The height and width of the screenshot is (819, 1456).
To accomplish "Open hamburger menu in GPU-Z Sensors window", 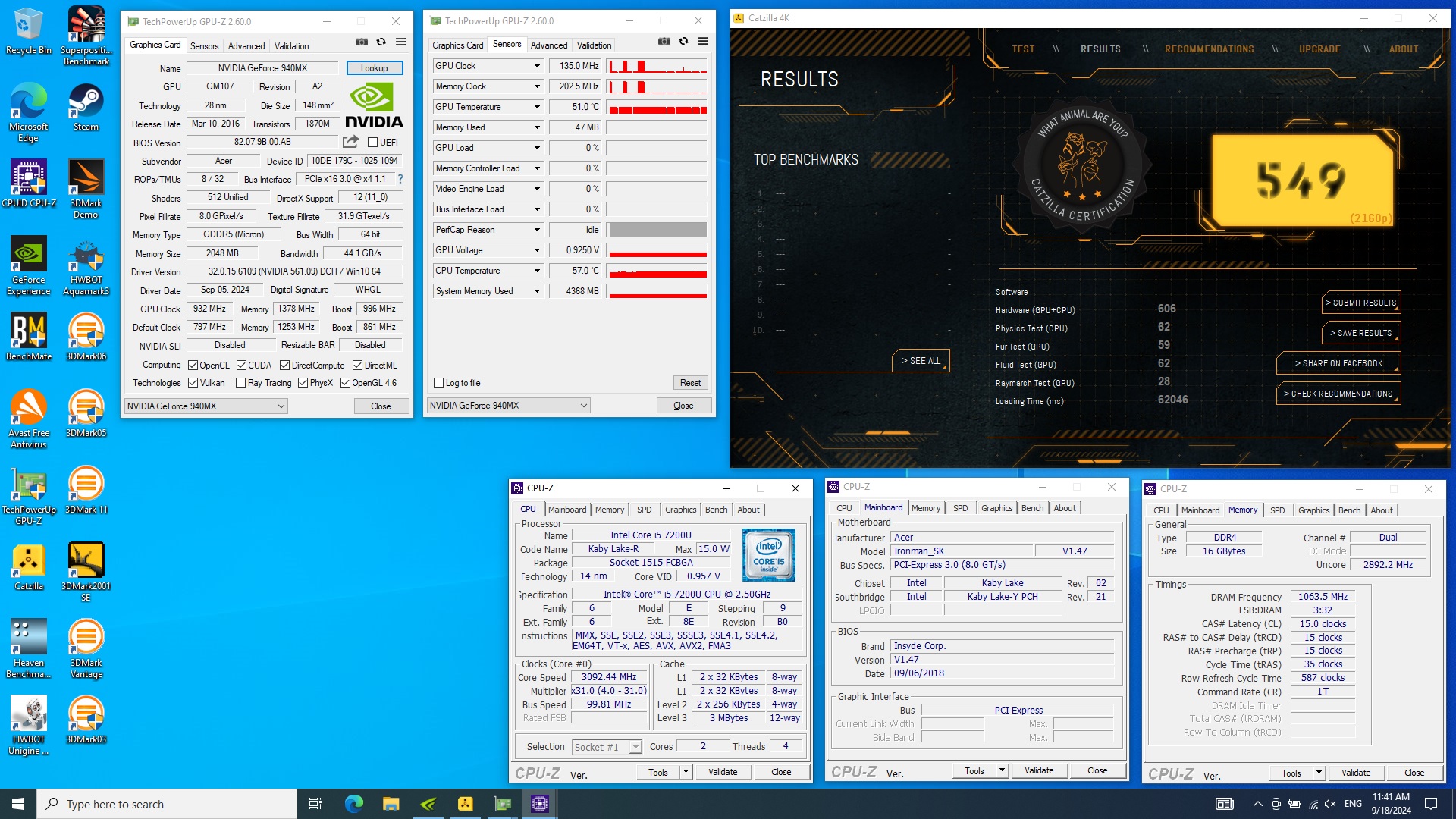I will coord(703,41).
